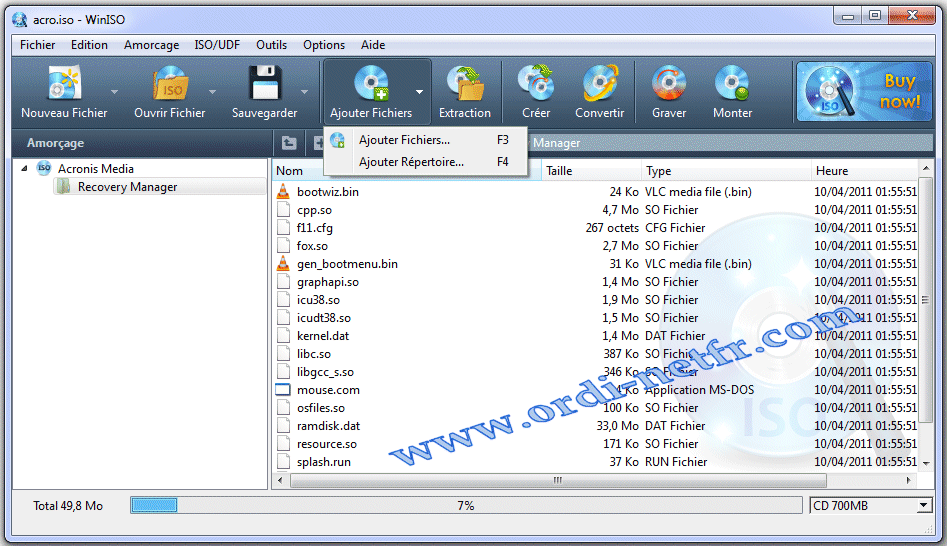Click the Amorçage panel header
947x546 pixels.
click(56, 143)
